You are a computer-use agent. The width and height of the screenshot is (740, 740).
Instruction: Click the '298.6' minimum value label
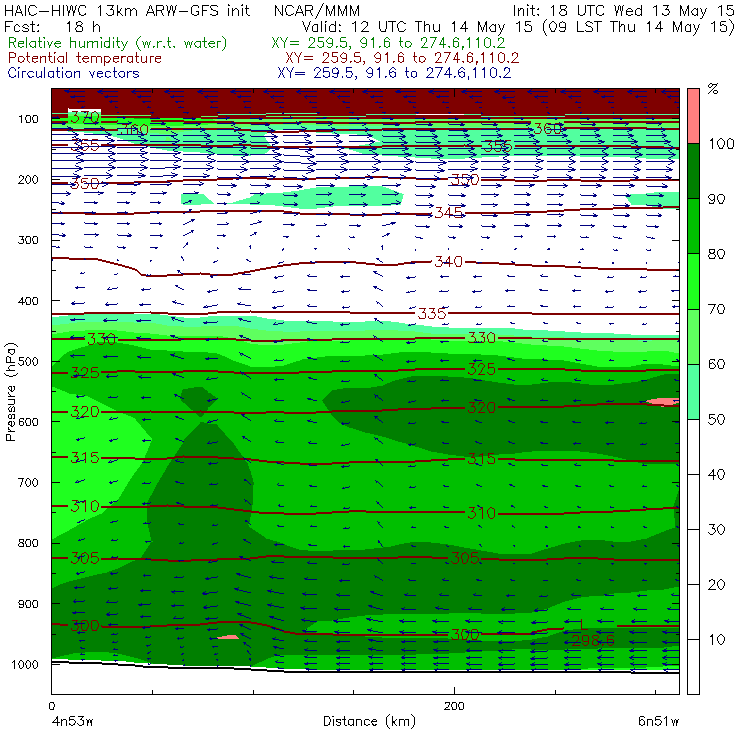[x=593, y=640]
